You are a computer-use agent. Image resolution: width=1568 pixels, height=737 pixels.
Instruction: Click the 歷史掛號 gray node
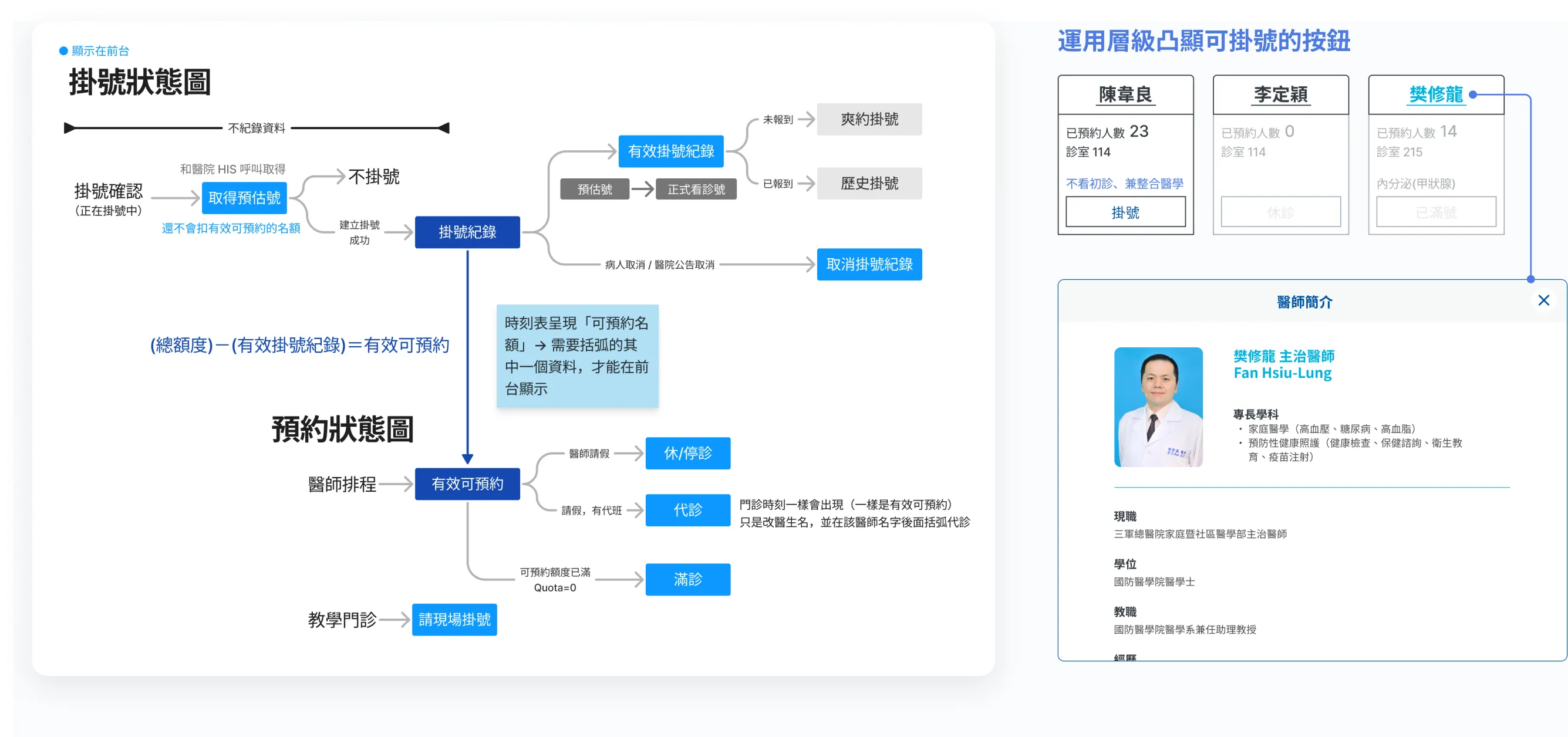tap(869, 183)
